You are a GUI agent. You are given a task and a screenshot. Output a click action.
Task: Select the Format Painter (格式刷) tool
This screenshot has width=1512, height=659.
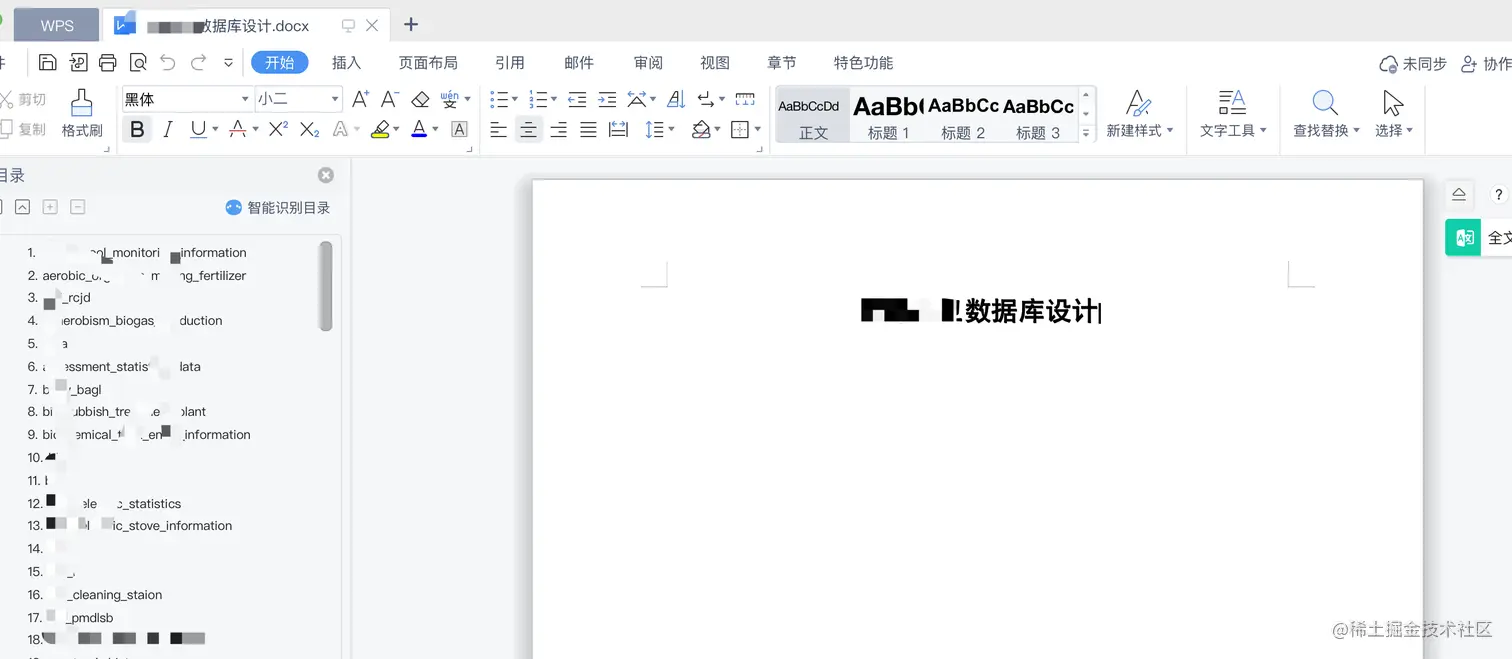tap(82, 113)
